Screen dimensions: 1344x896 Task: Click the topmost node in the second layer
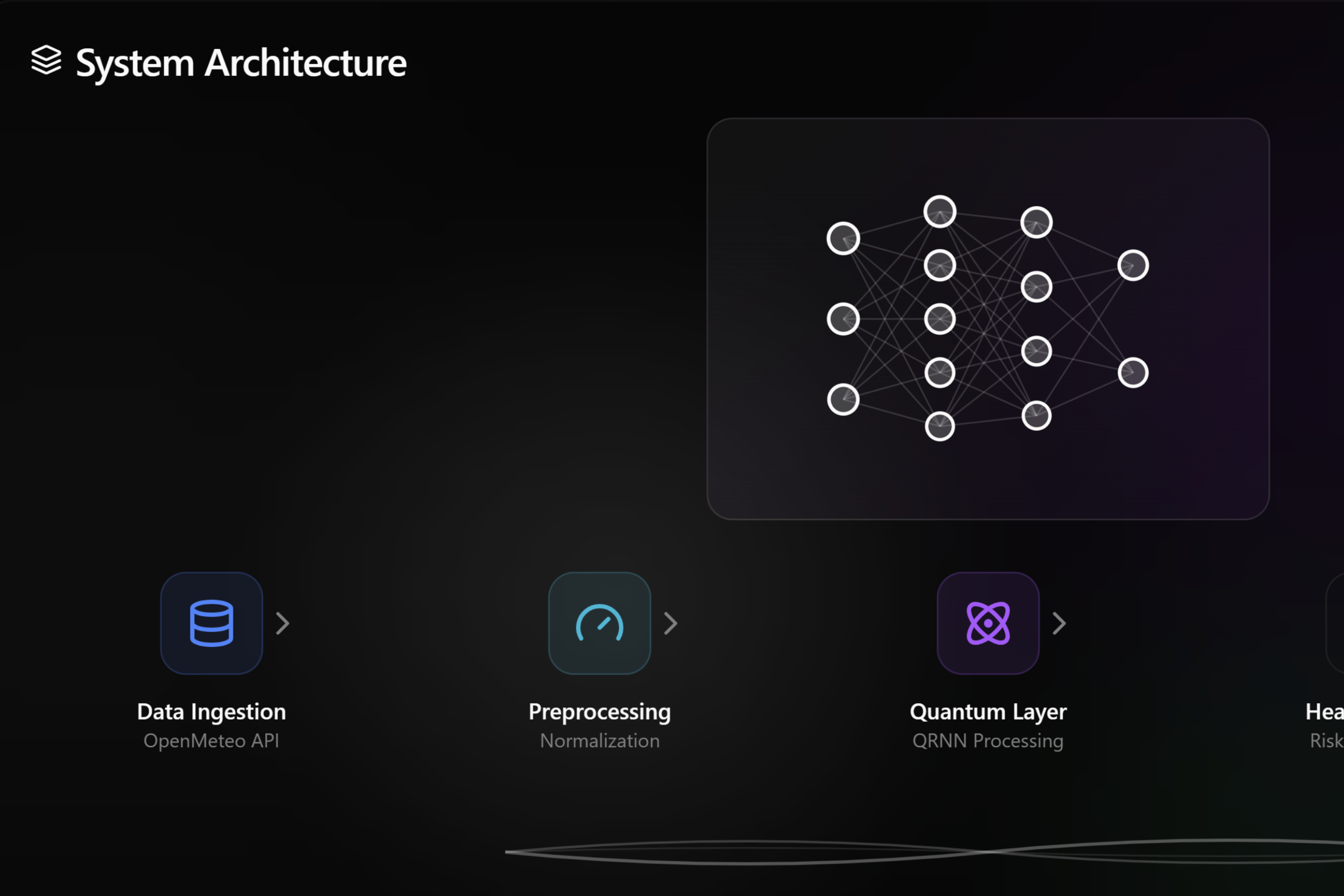coord(940,211)
